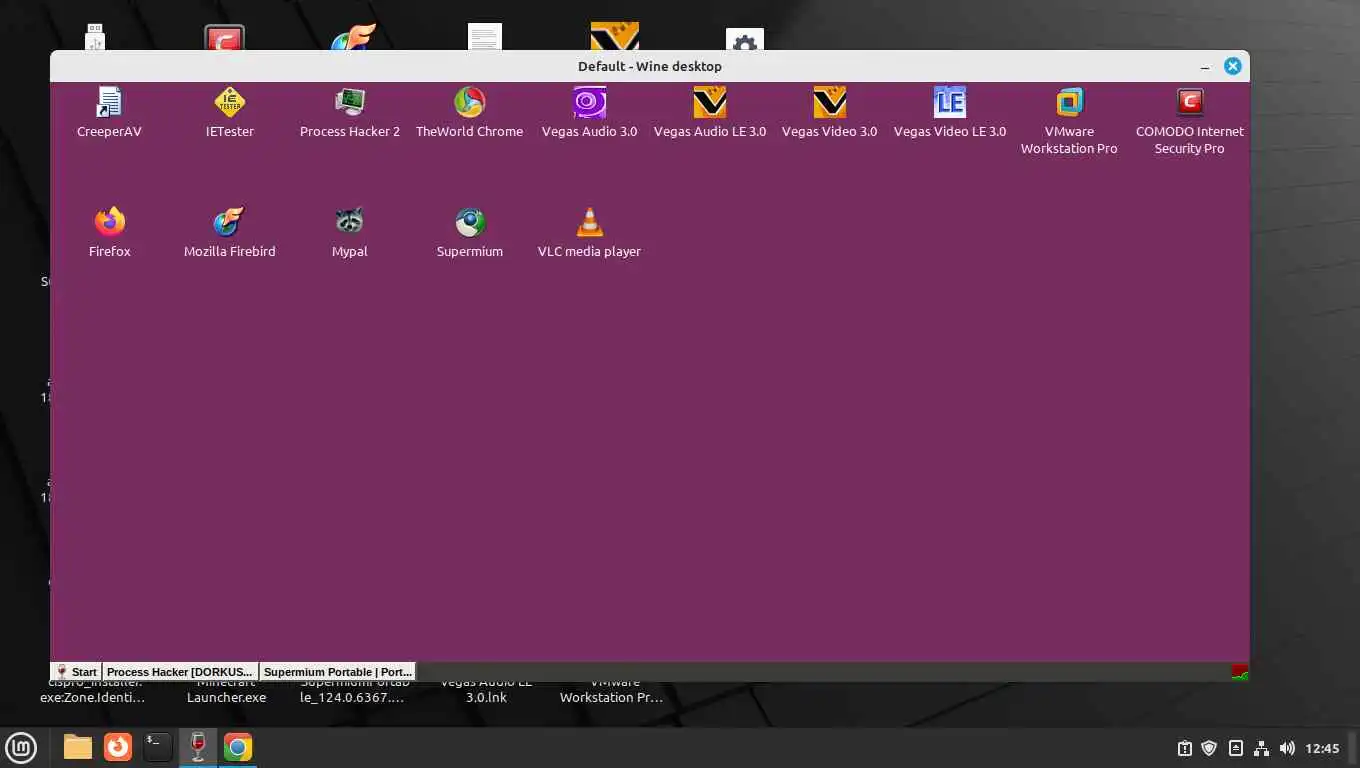
Task: Select COMODO Internet Security Pro icon
Action: pos(1189,102)
